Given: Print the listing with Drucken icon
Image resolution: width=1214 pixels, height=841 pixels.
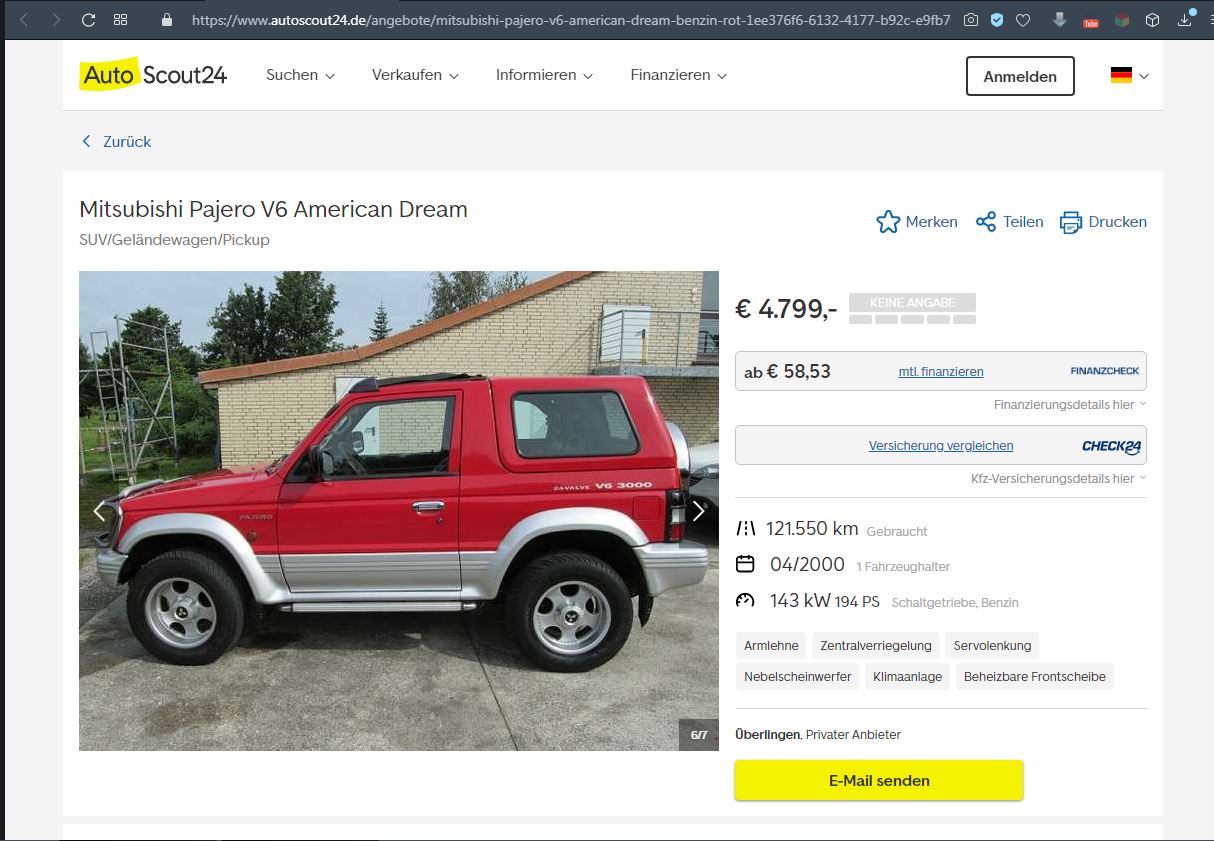Looking at the screenshot, I should pyautogui.click(x=1071, y=222).
